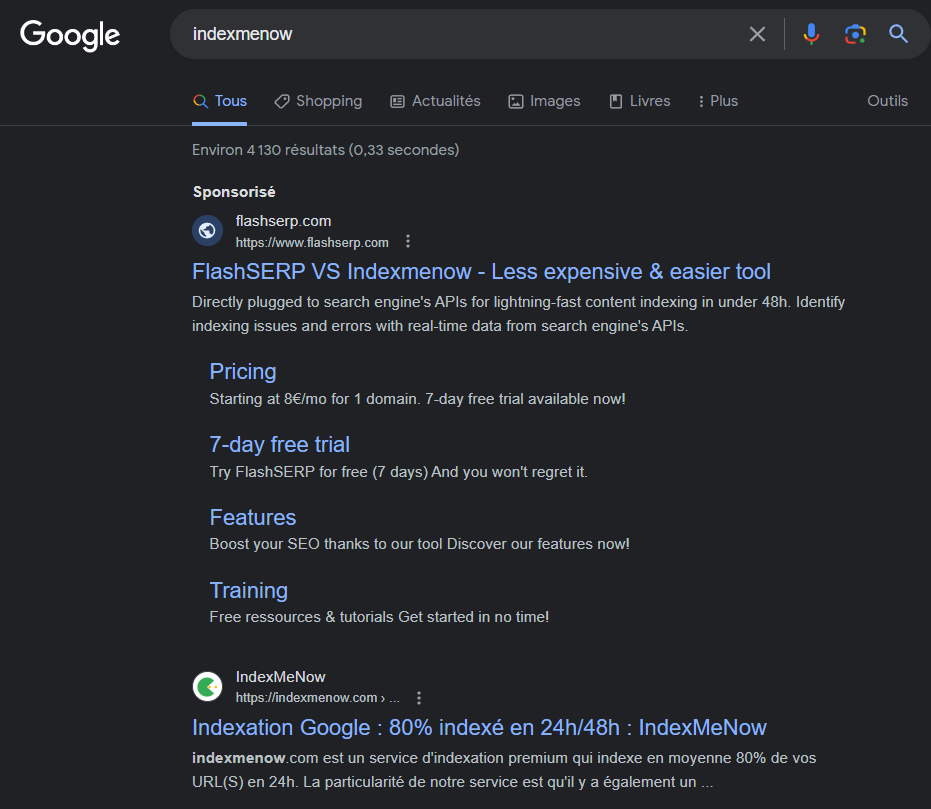Go to the Google logo homepage
The width and height of the screenshot is (931, 809).
(70, 36)
